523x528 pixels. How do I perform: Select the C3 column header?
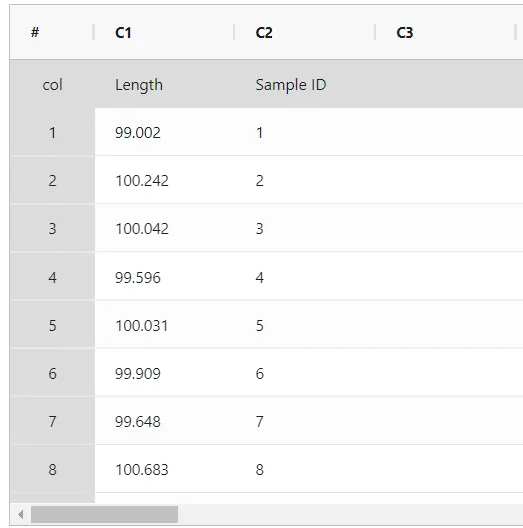click(446, 33)
